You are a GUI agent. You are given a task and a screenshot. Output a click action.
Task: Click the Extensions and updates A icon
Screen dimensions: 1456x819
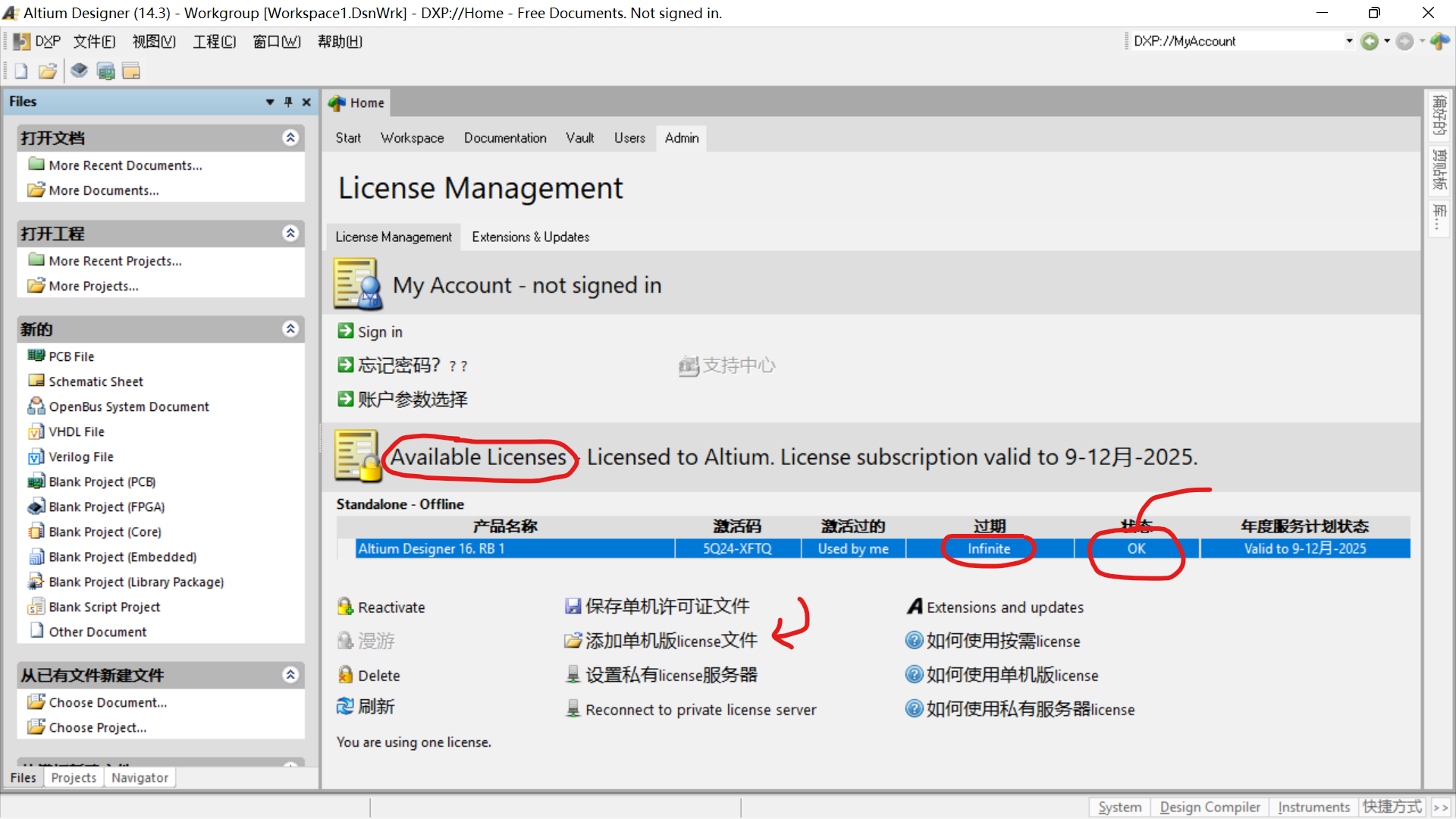[915, 607]
